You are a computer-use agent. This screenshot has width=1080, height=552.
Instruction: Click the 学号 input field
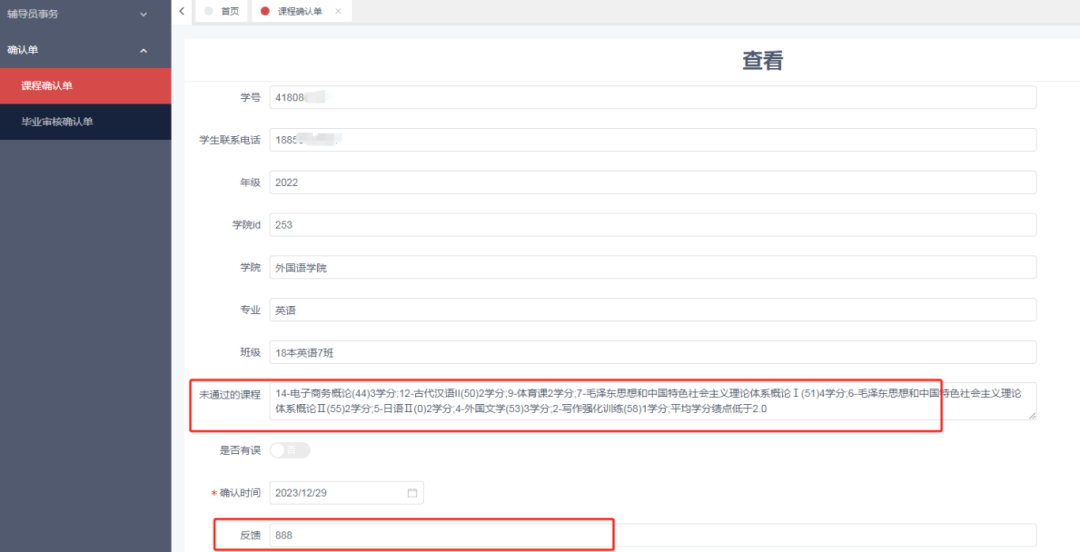tap(650, 98)
